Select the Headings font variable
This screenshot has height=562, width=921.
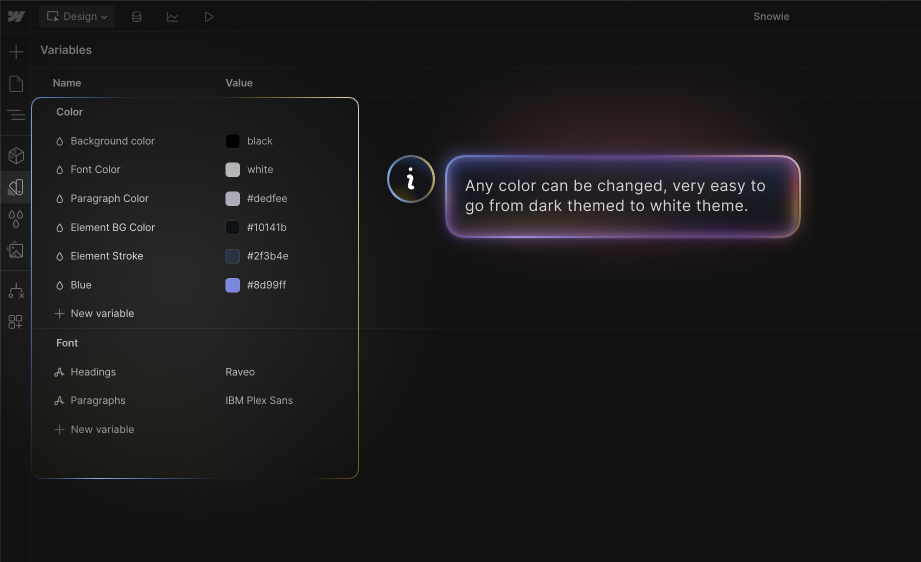point(93,372)
